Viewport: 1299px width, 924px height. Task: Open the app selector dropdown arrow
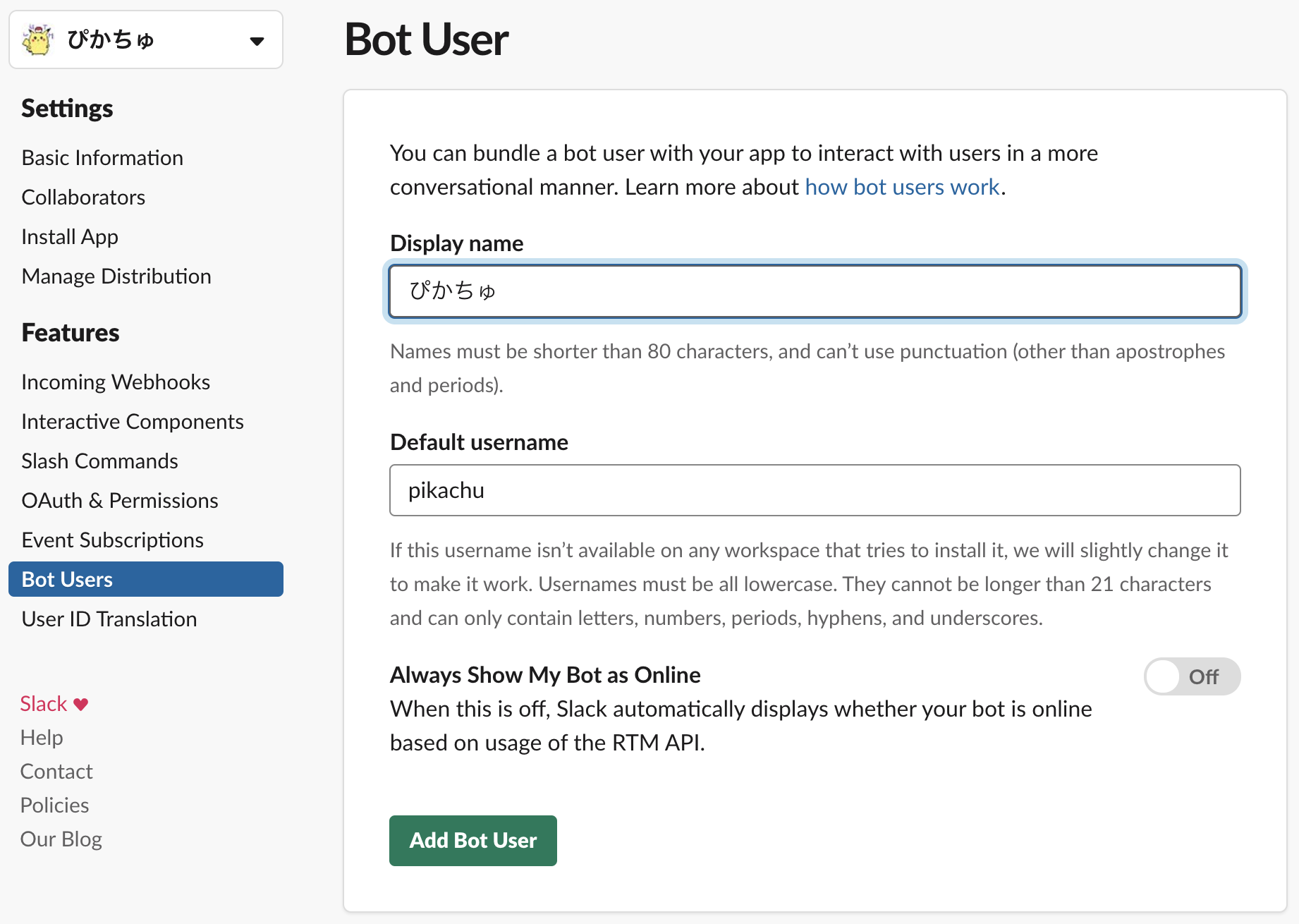[257, 41]
